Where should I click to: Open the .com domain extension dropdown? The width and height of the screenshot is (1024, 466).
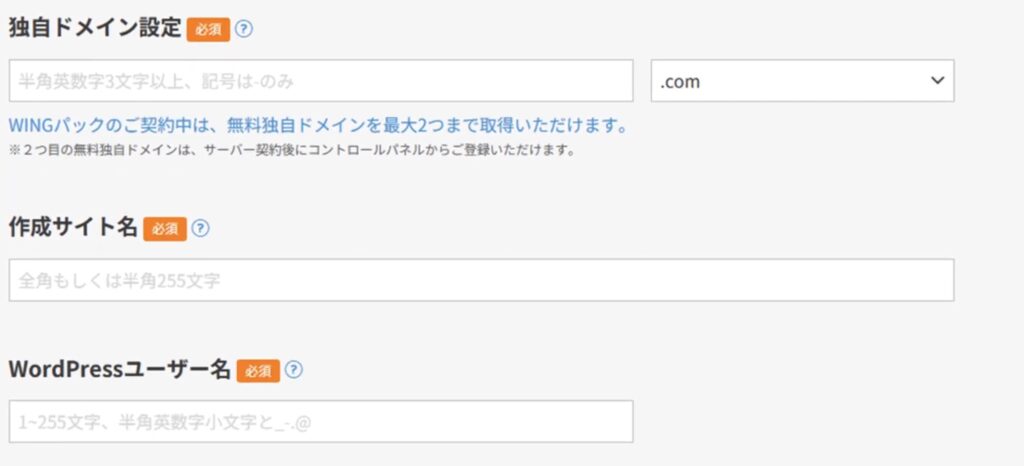coord(802,81)
